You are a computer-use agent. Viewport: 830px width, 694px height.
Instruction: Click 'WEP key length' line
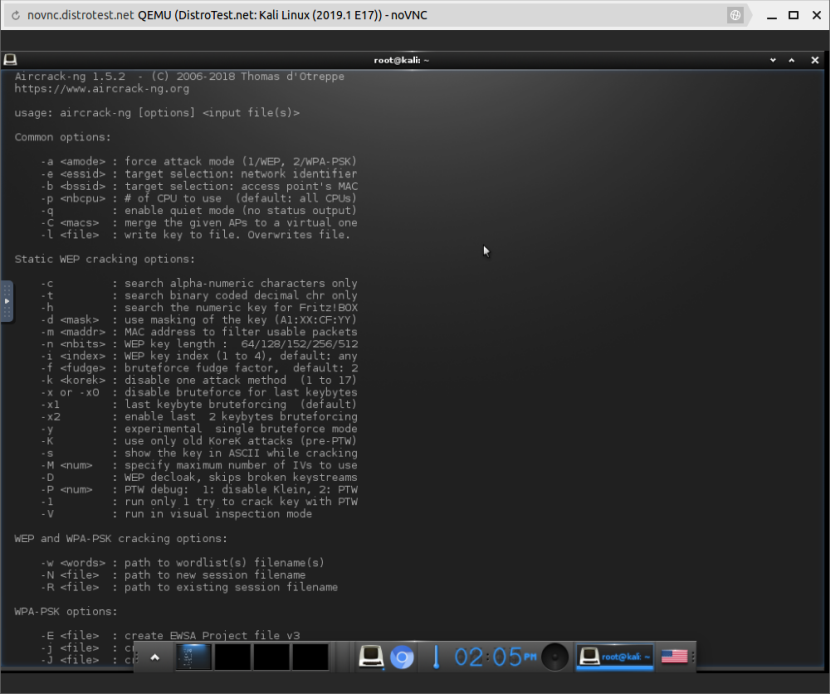199,344
